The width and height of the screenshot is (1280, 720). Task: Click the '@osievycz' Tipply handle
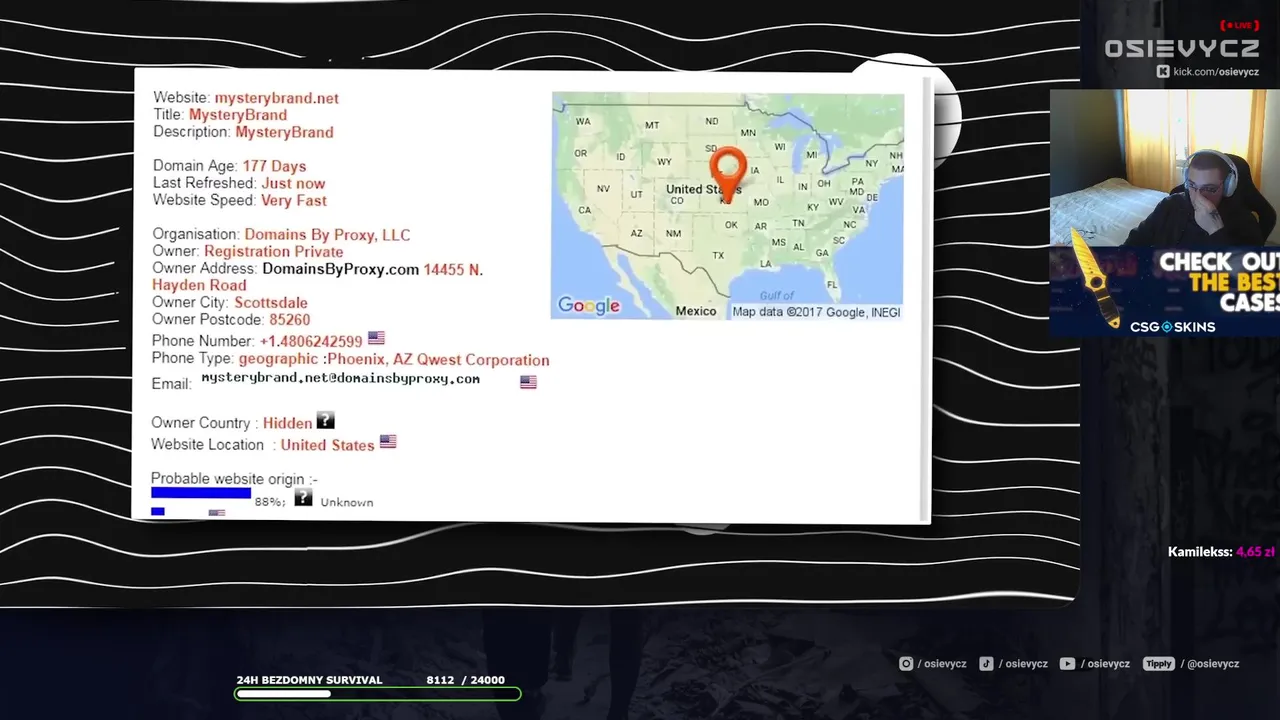pyautogui.click(x=1212, y=663)
